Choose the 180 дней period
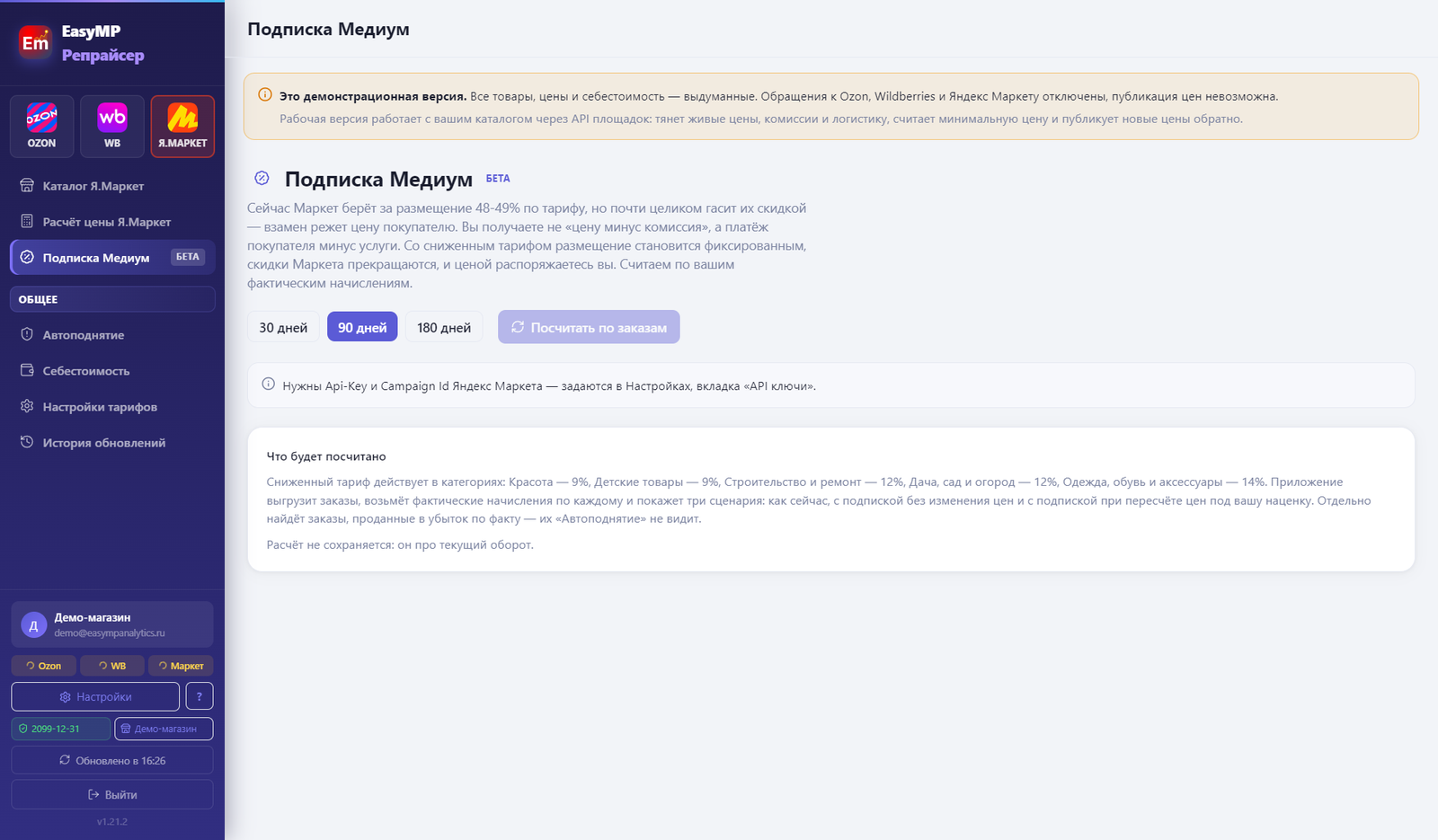 444,327
